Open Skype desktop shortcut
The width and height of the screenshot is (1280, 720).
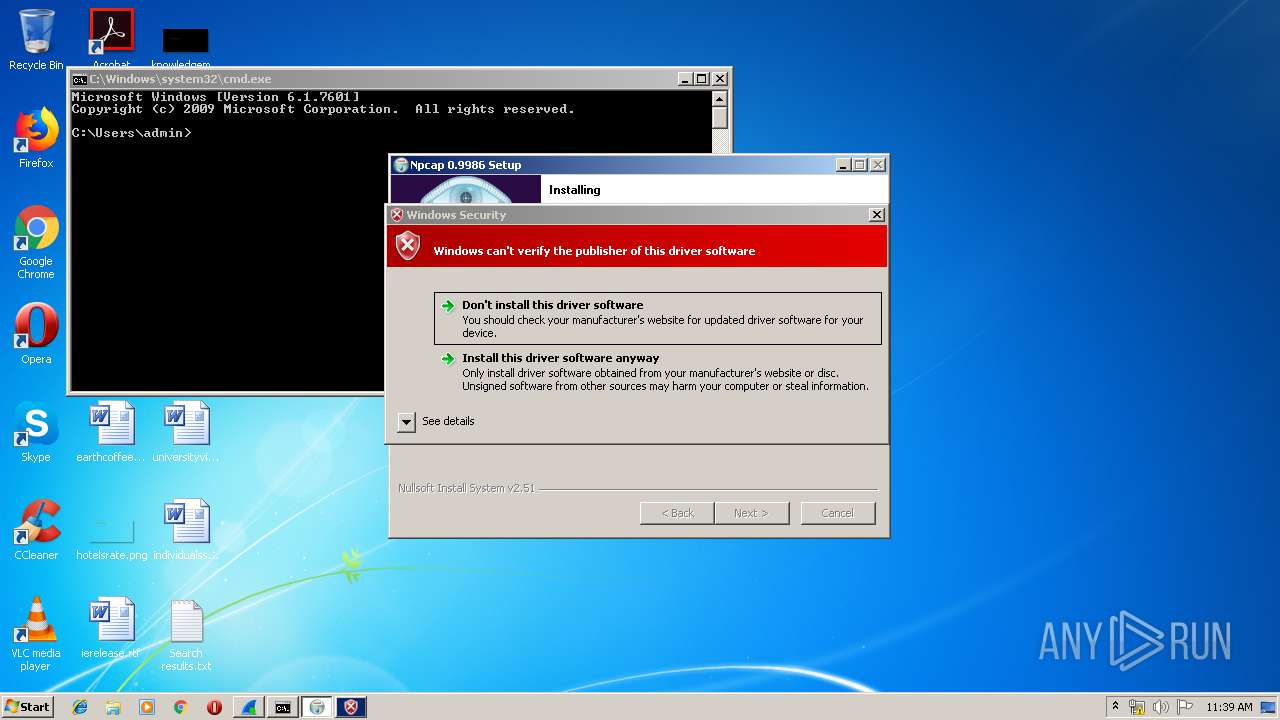click(36, 432)
